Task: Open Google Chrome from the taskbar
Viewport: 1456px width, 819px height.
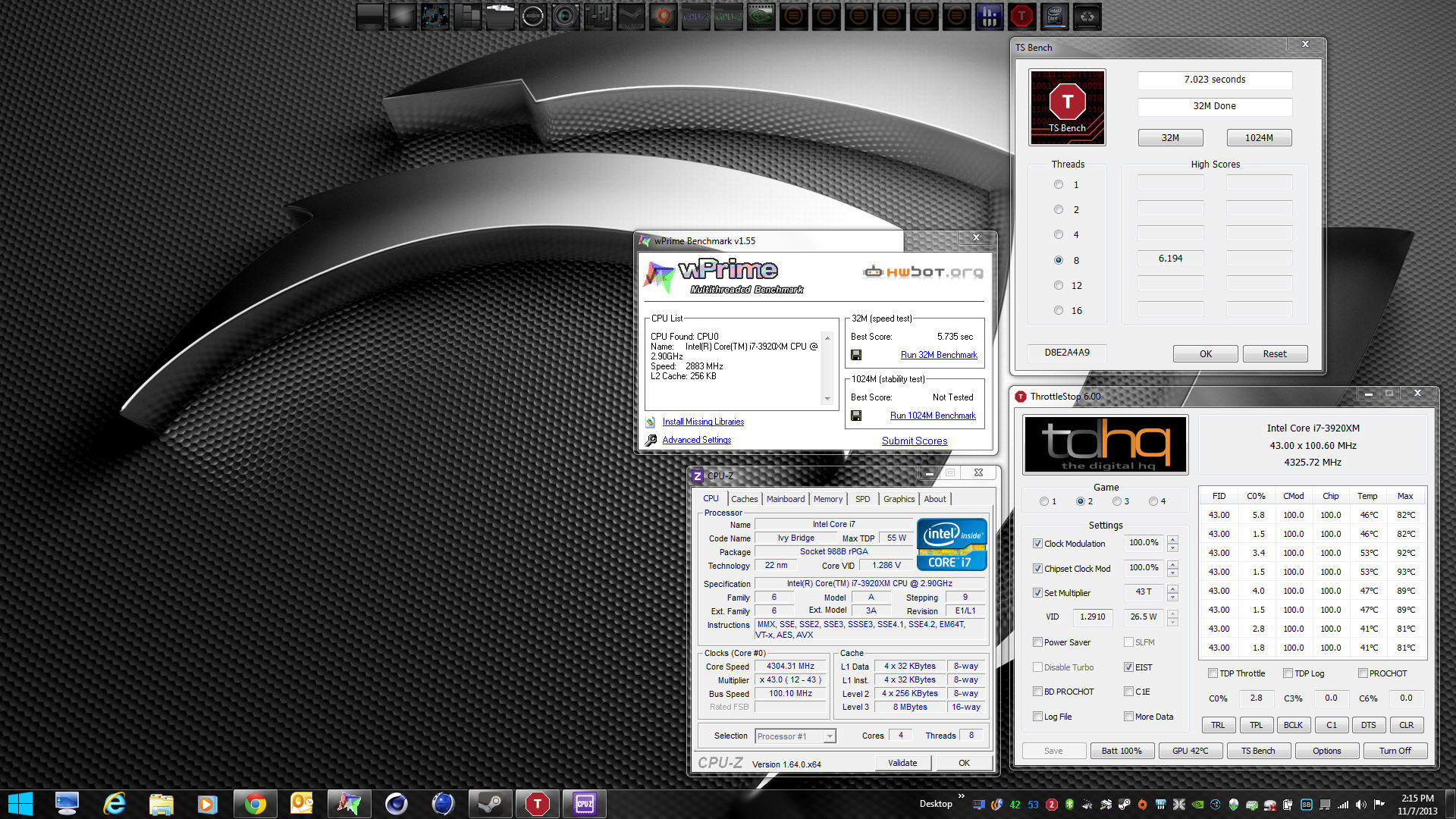Action: pyautogui.click(x=255, y=804)
